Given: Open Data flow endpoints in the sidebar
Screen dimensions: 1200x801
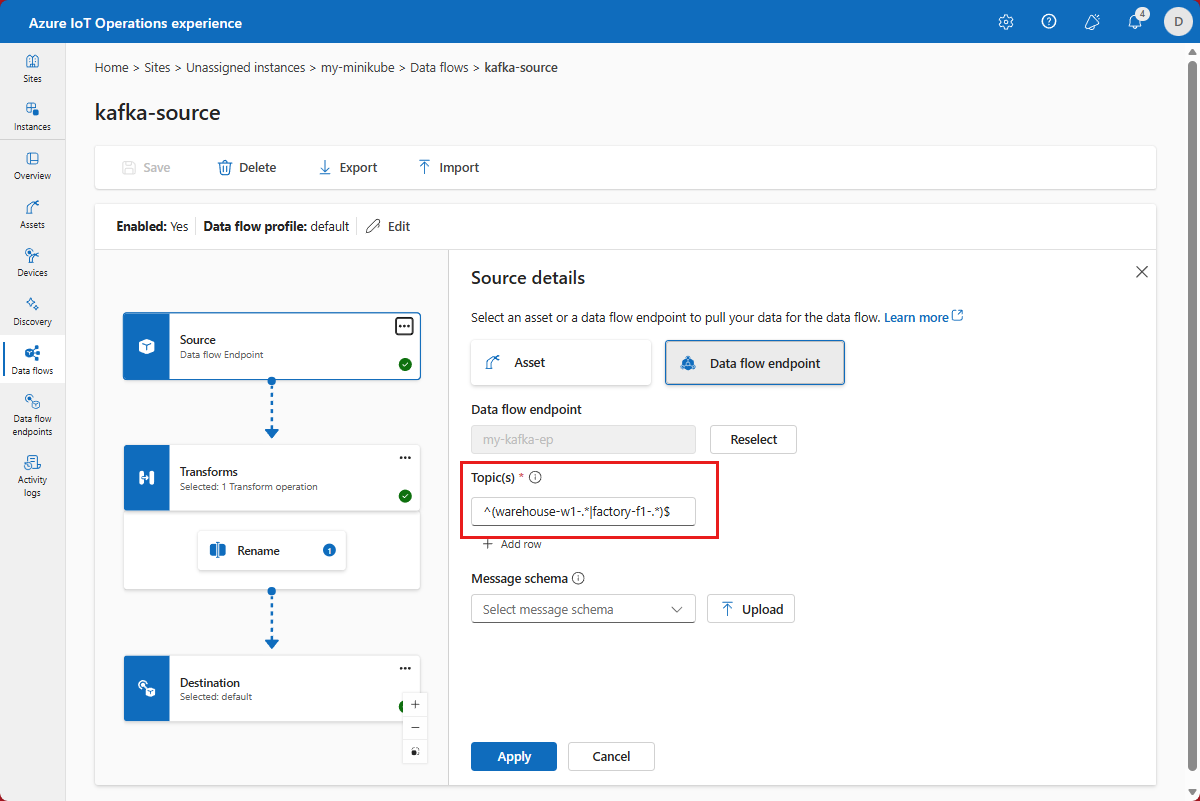Looking at the screenshot, I should pos(32,414).
